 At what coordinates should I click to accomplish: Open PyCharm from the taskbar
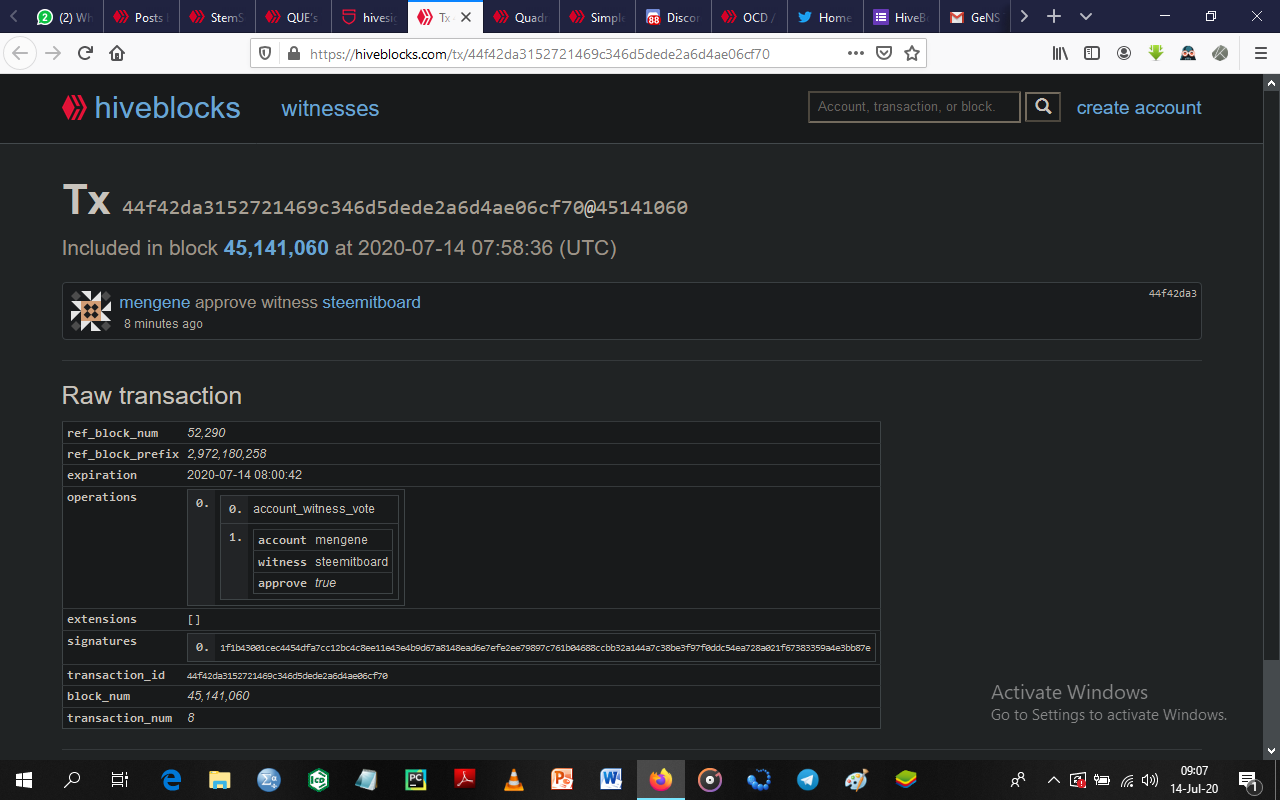pos(416,779)
